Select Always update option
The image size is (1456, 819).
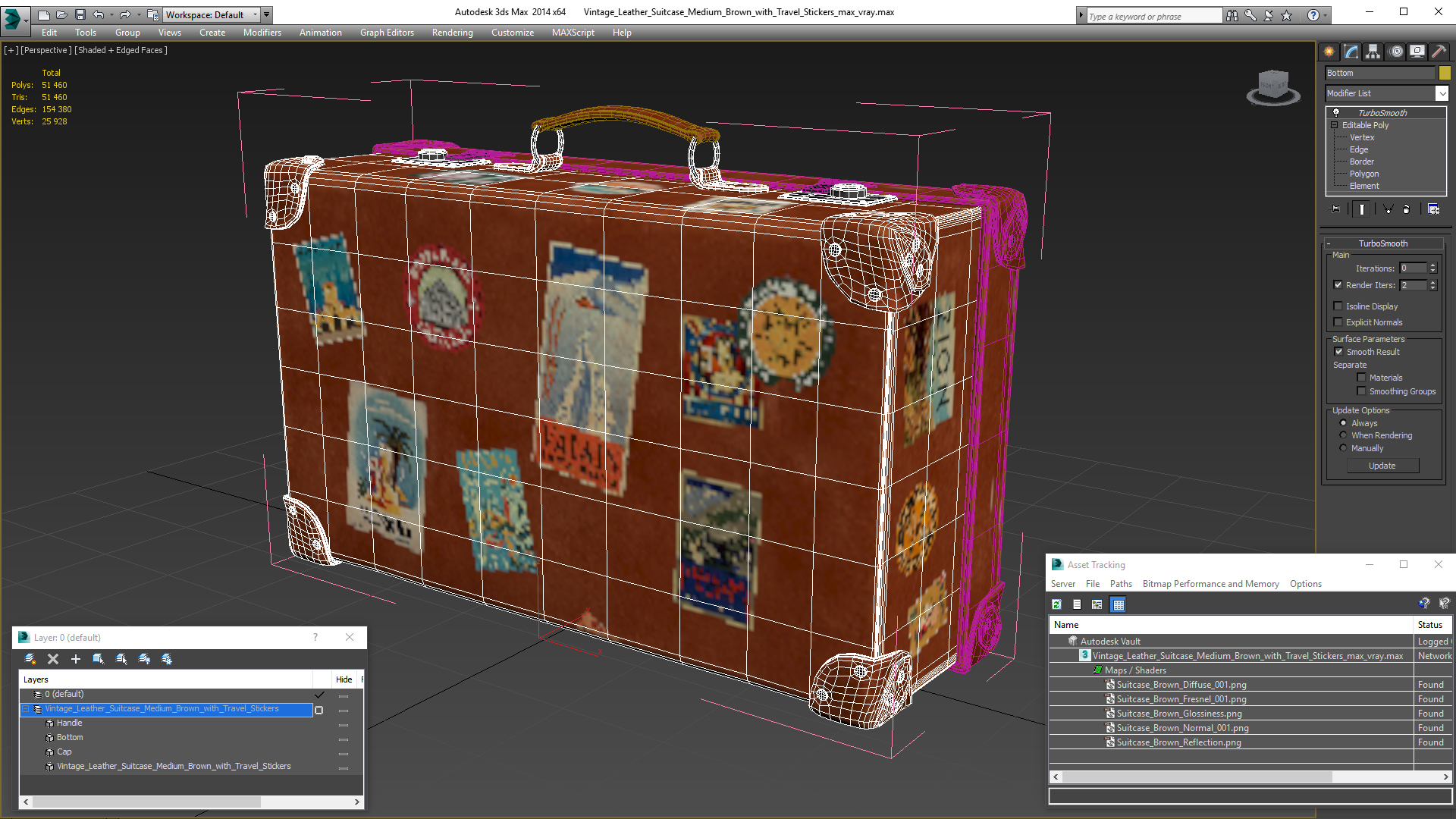(x=1343, y=423)
